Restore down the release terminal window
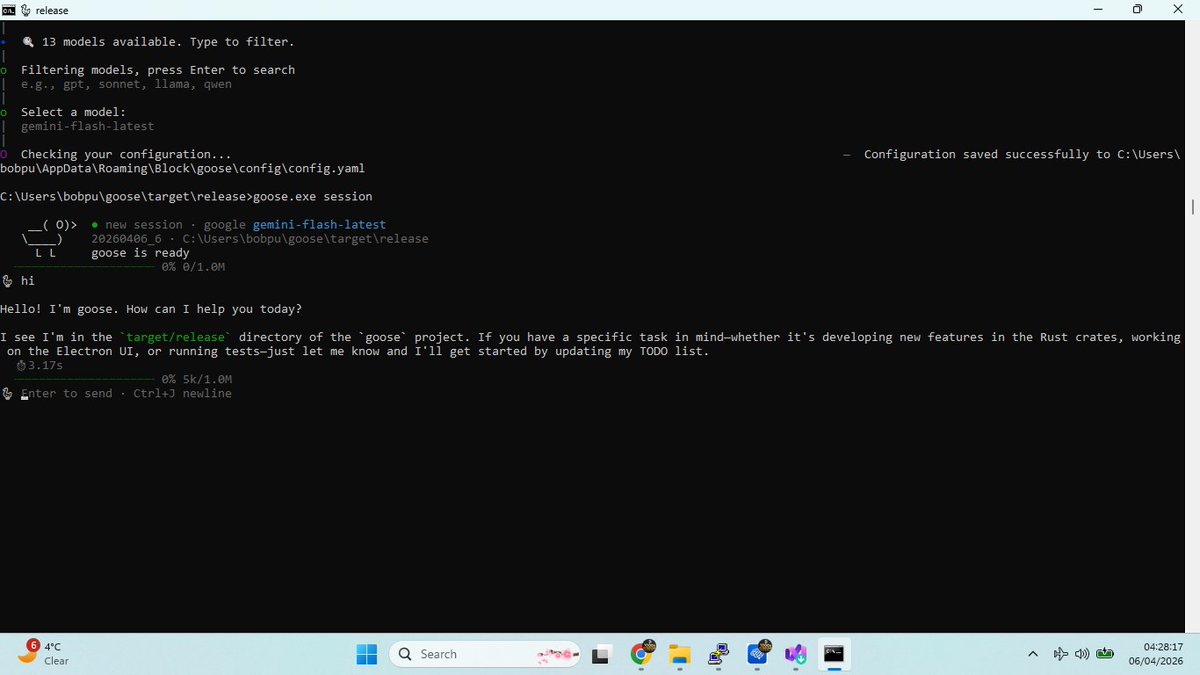The image size is (1200, 675). 1137,10
